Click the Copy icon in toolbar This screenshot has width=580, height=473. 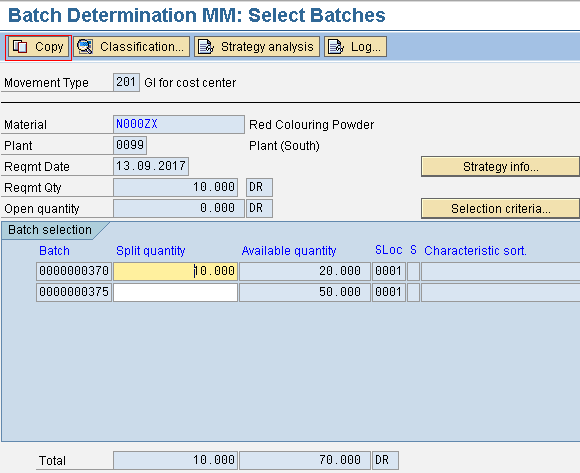(20, 47)
